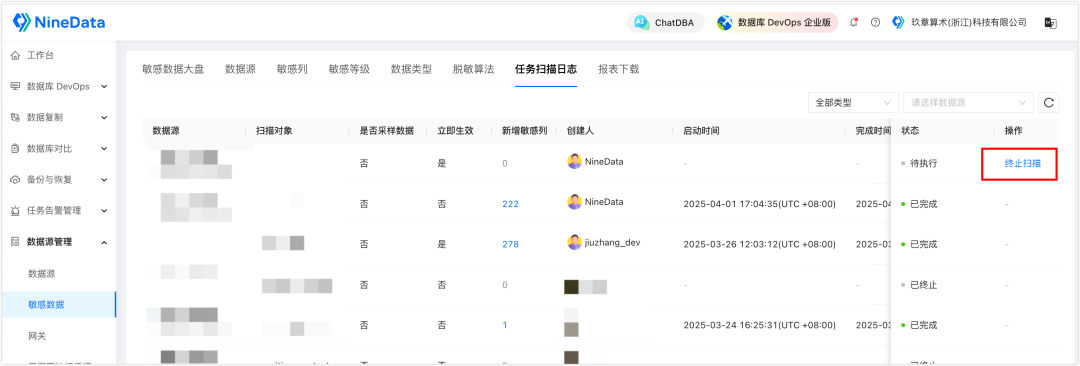Collapse the 数据源管理 sidebar section
This screenshot has height=366, width=1080.
[58, 242]
